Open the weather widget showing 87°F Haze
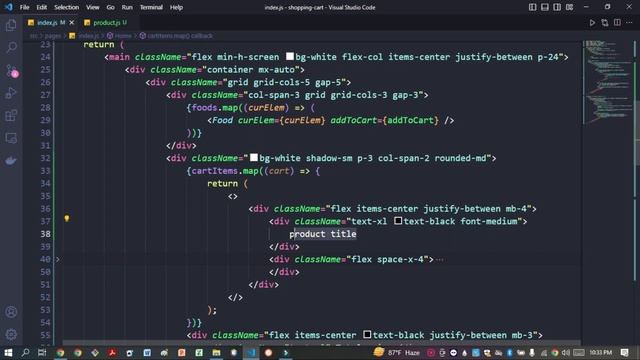The height and width of the screenshot is (360, 640). coord(396,352)
